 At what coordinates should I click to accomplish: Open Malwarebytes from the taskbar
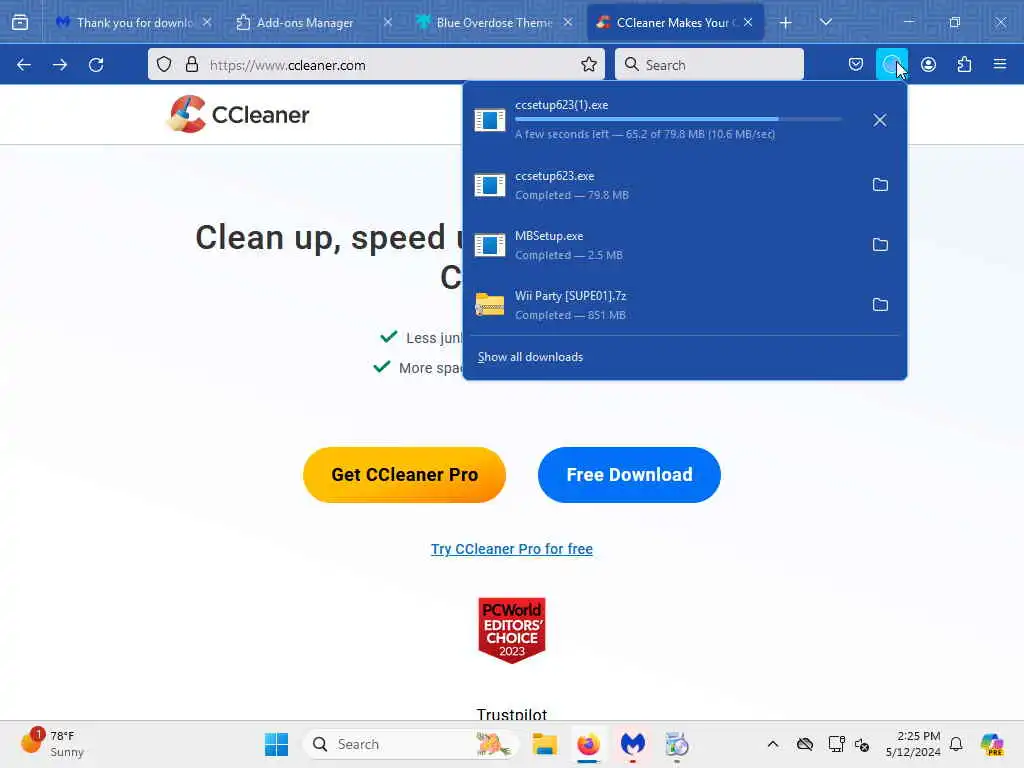[x=633, y=744]
